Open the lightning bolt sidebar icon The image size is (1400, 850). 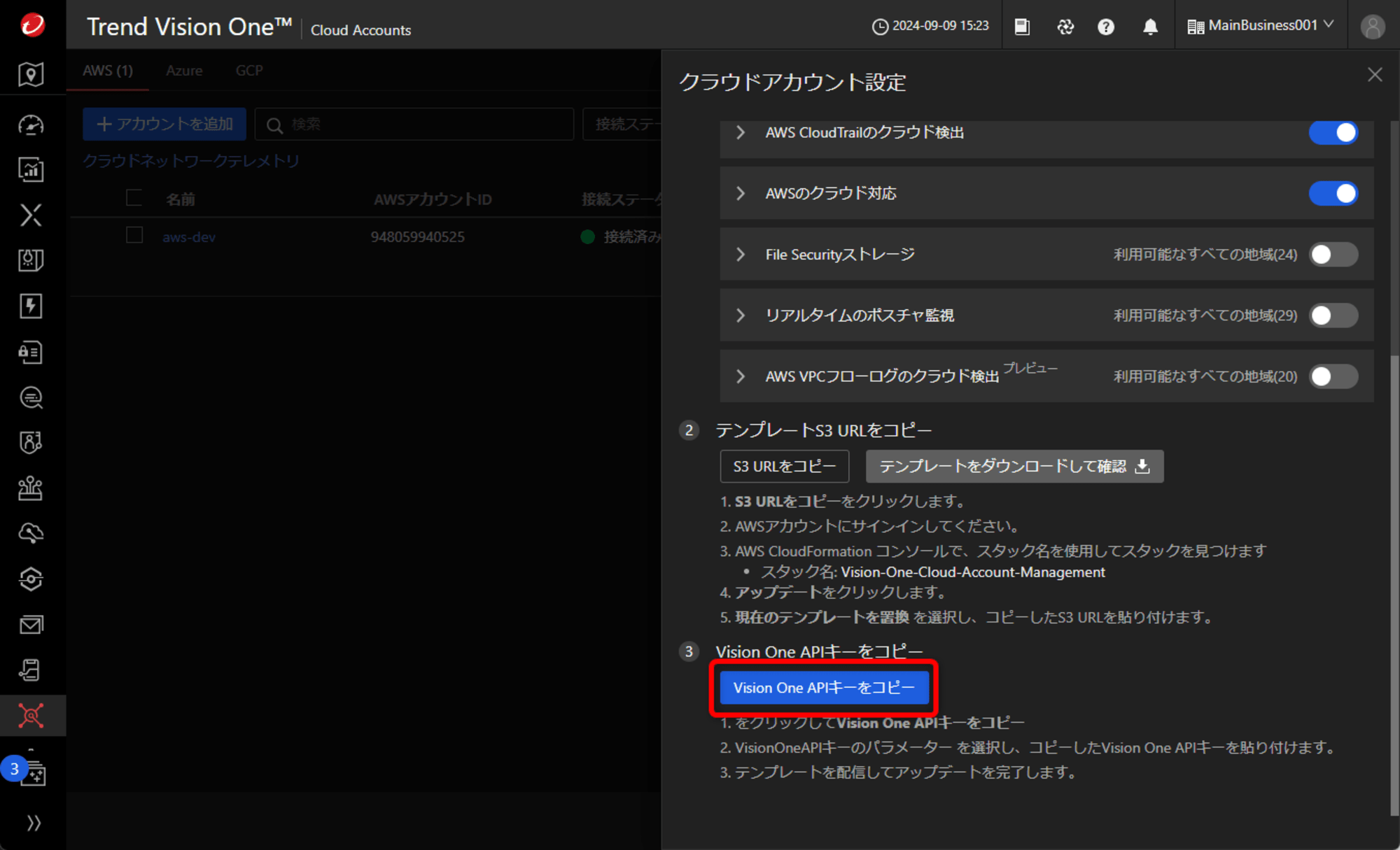coord(31,306)
